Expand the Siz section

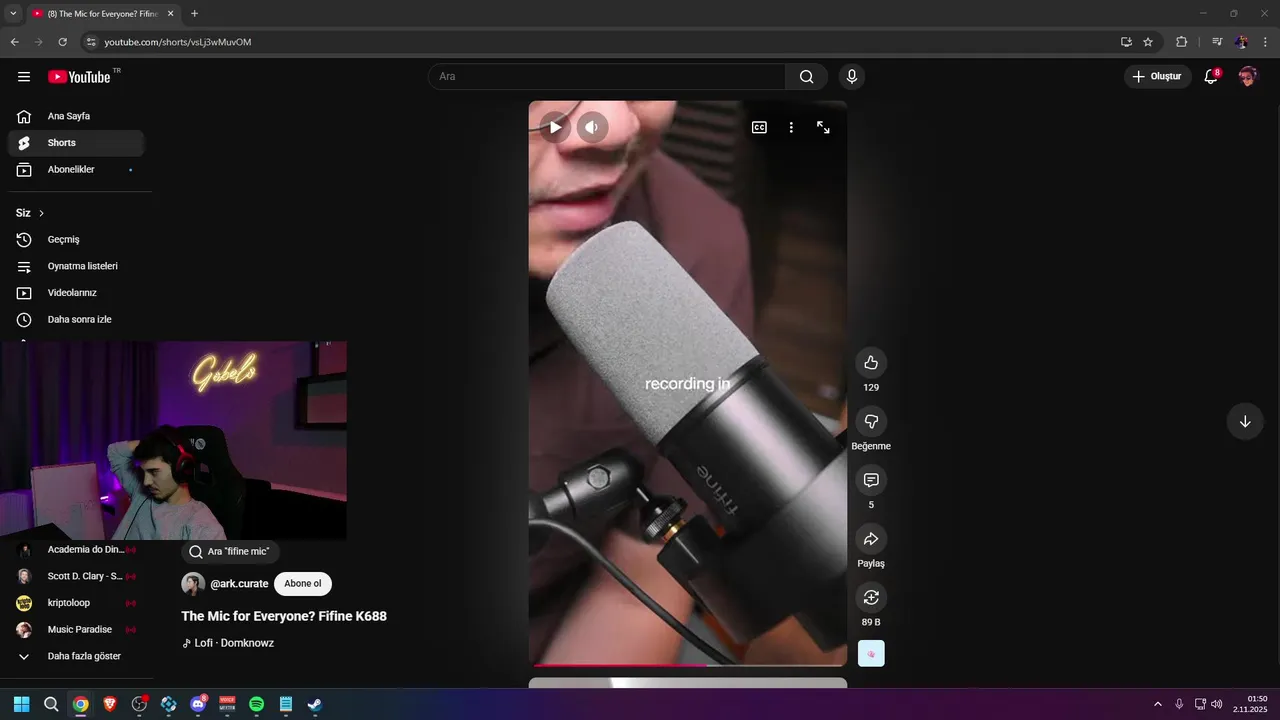coord(30,213)
